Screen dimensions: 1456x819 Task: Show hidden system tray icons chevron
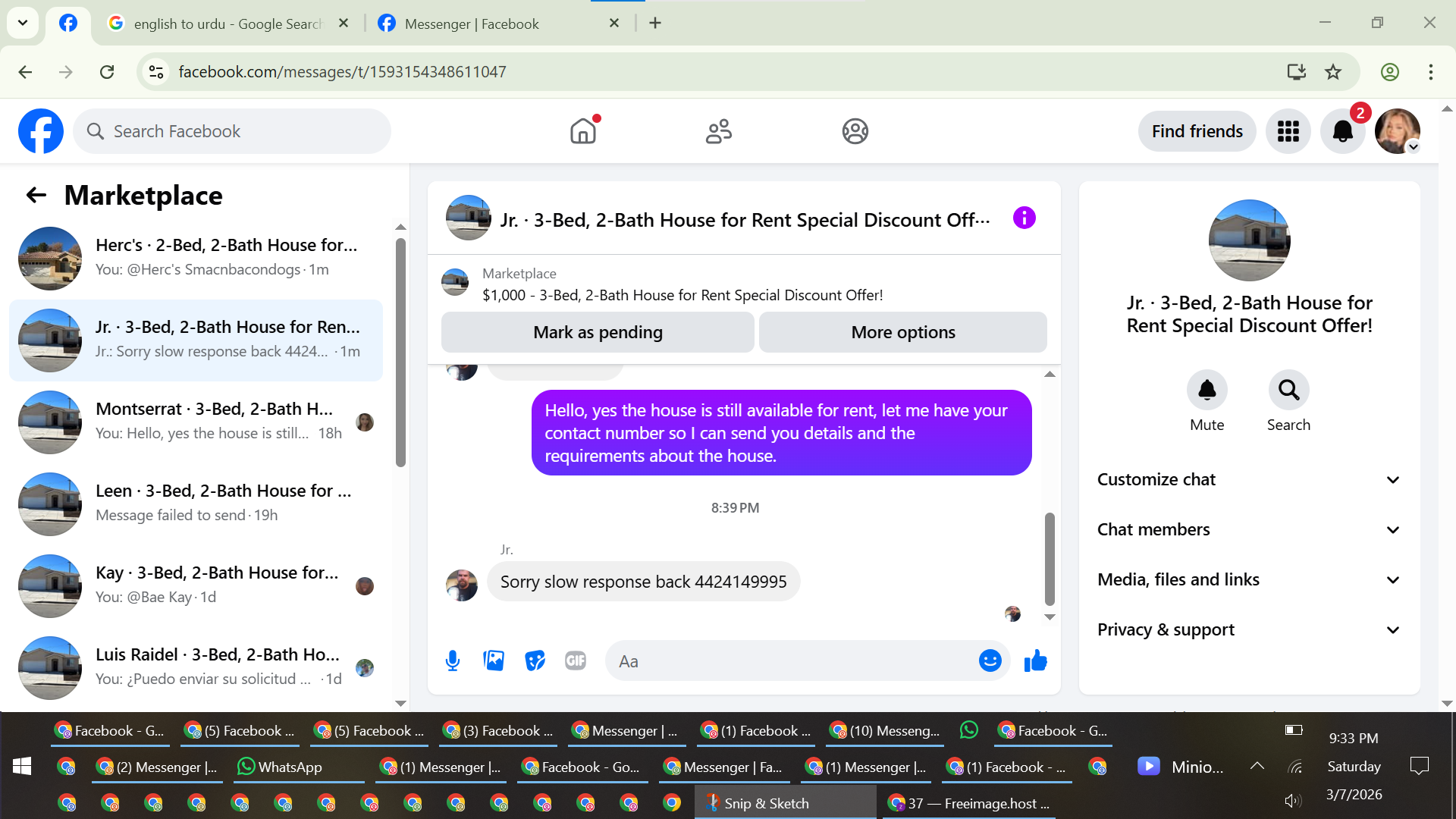coord(1257,767)
